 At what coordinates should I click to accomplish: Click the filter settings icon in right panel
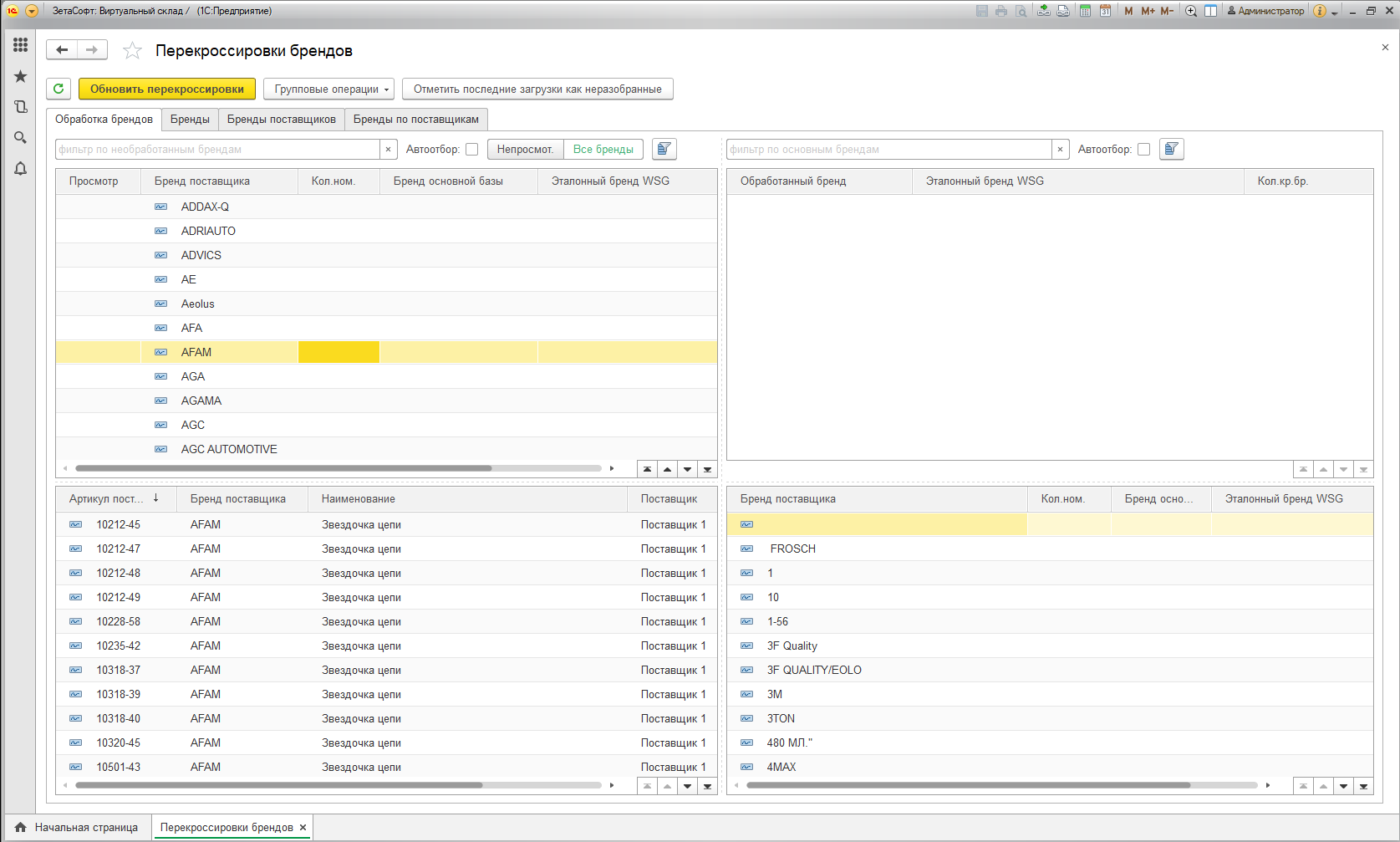click(1172, 149)
